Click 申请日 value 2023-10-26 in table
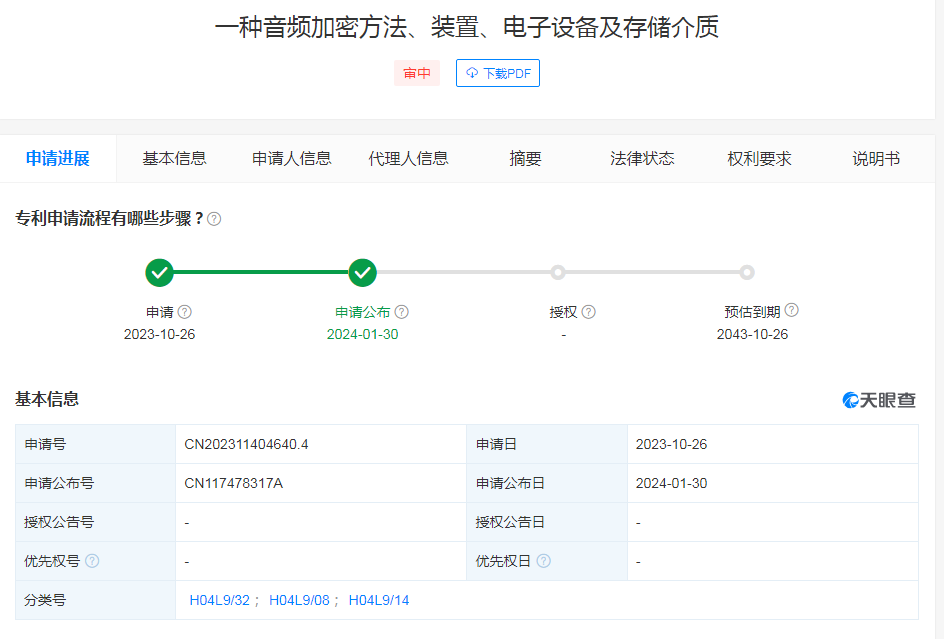 (671, 444)
